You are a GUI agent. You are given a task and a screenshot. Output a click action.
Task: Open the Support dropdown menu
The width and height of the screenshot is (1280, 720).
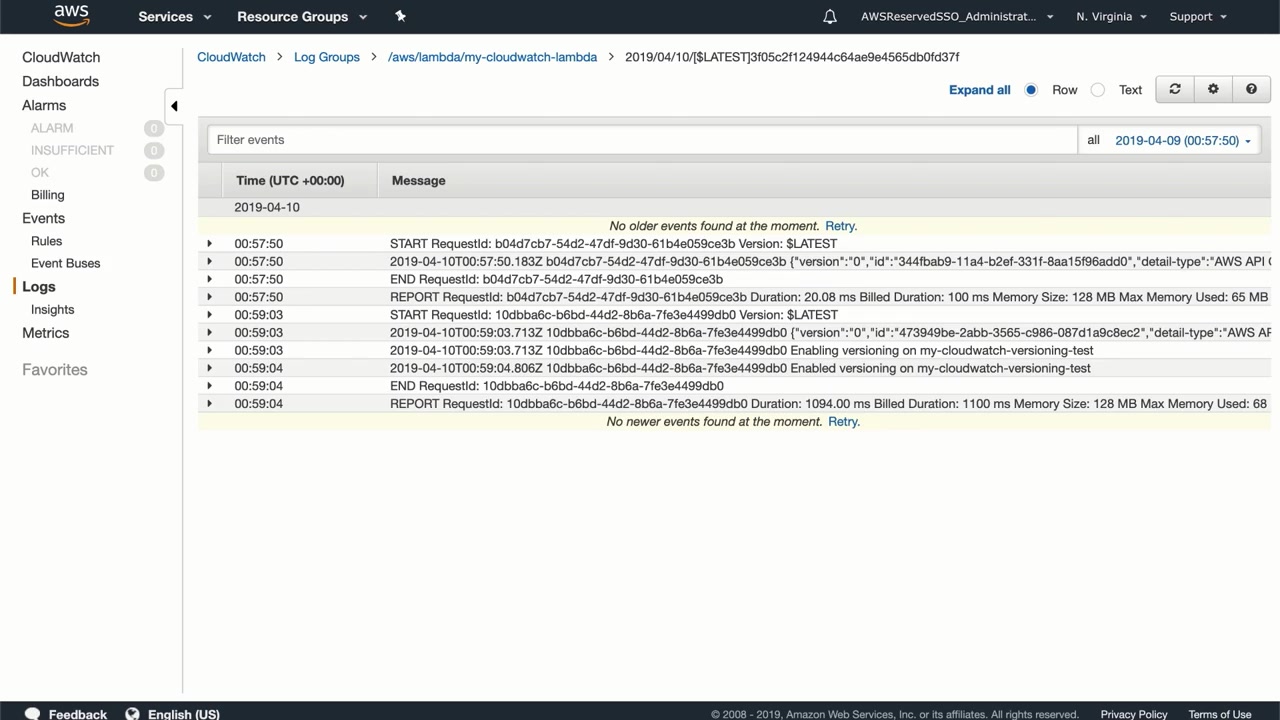point(1197,16)
